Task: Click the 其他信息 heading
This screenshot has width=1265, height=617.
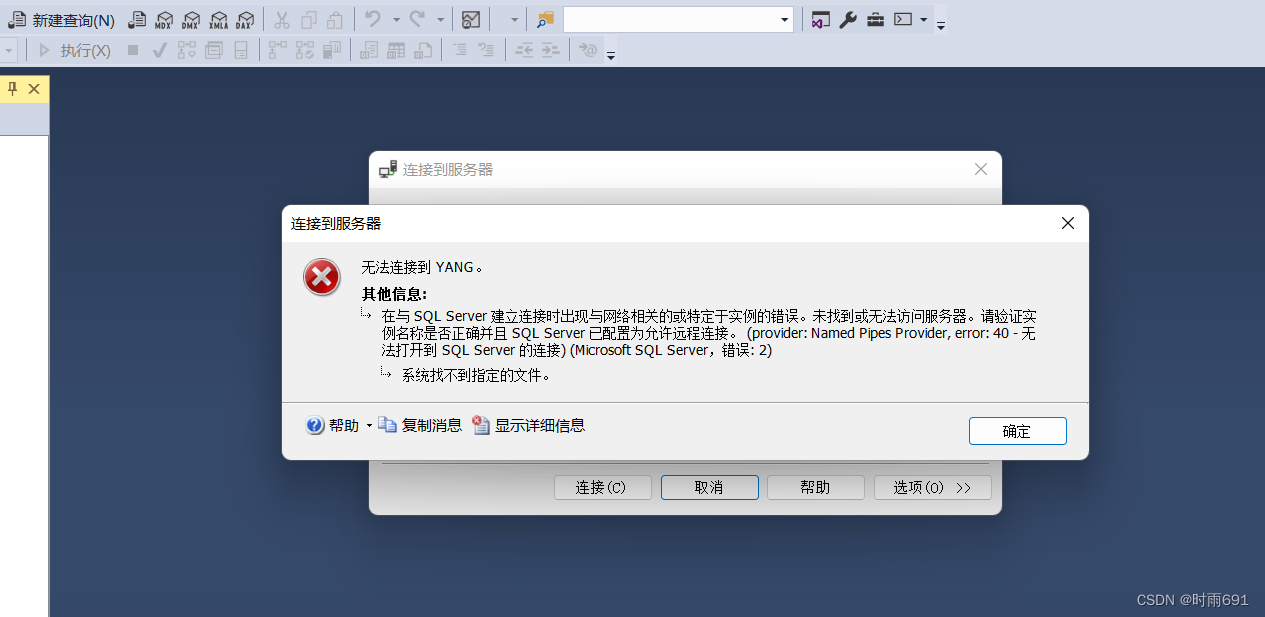Action: pos(395,294)
